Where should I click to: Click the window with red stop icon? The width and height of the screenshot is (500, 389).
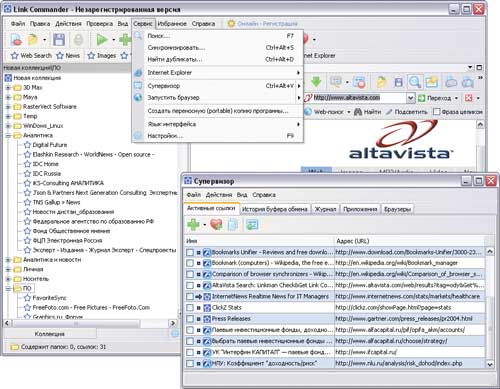coord(359,82)
